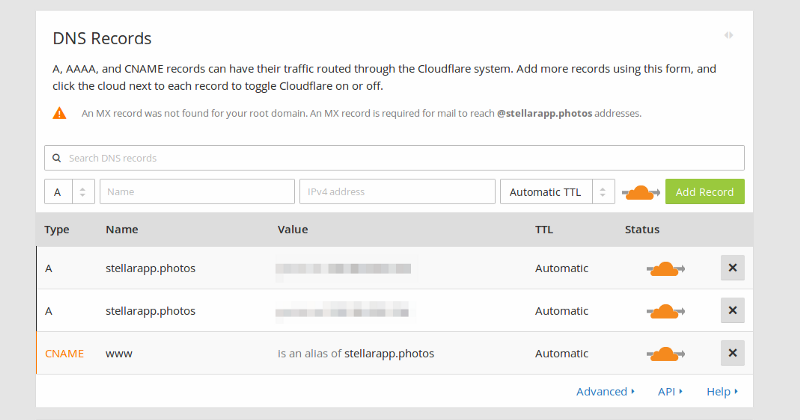The height and width of the screenshot is (420, 800).
Task: Delete the first stellarapp.photos A record
Action: pos(733,268)
